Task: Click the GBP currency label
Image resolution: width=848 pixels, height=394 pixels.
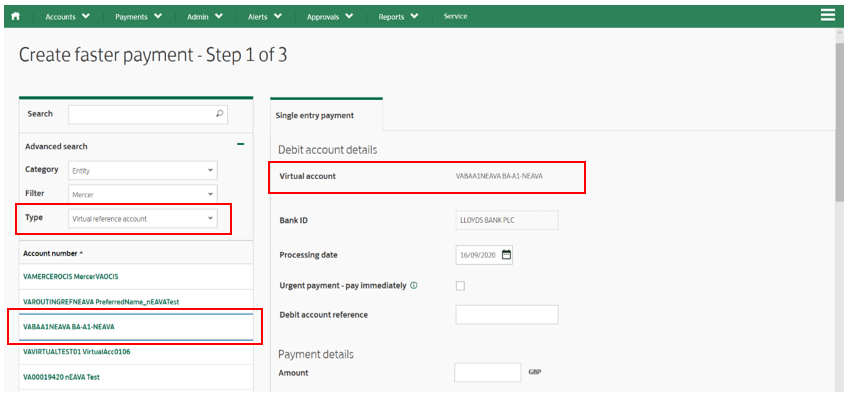Action: point(534,372)
